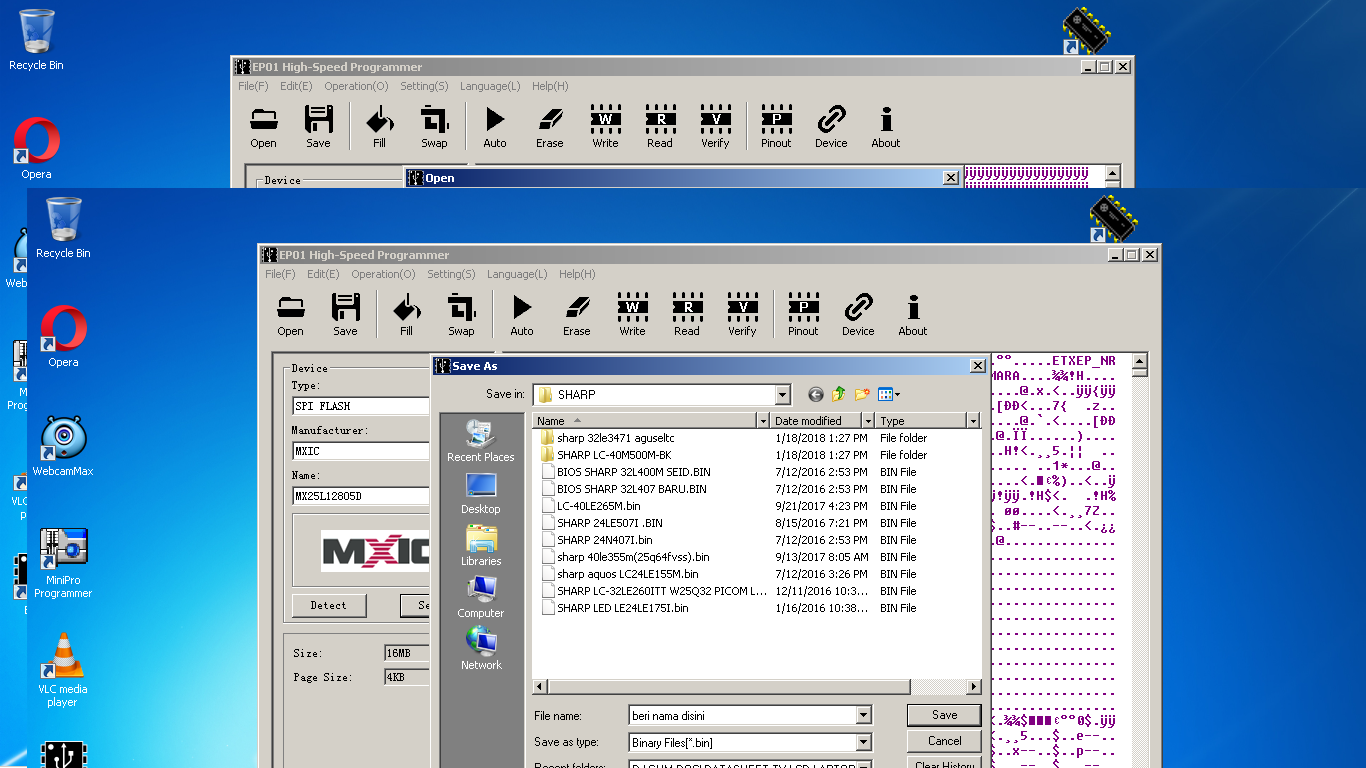The image size is (1366, 768).
Task: Select file 'sharp aquos LC24LE155M.bin'
Action: click(x=619, y=574)
